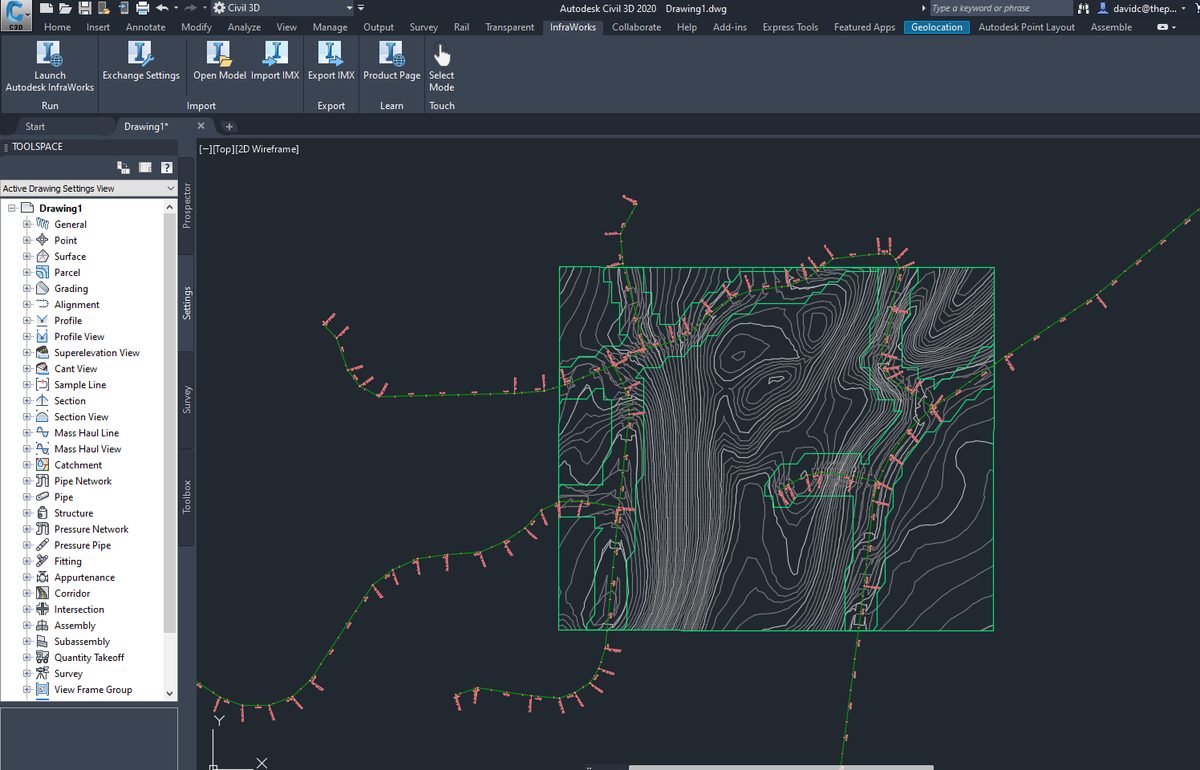Close the Drawing1 file tab
1200x770 pixels.
[x=201, y=126]
